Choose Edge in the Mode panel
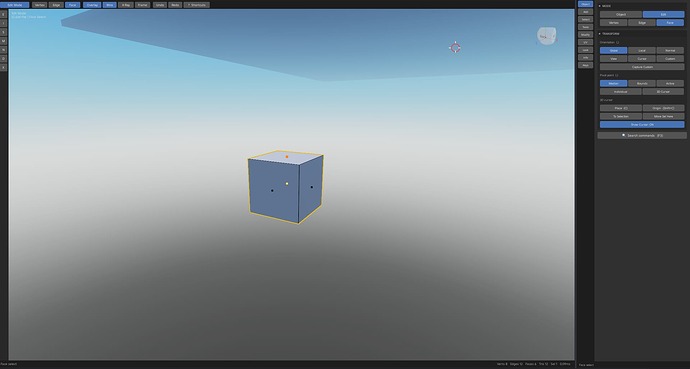Screen dimensions: 690x369 point(642,22)
